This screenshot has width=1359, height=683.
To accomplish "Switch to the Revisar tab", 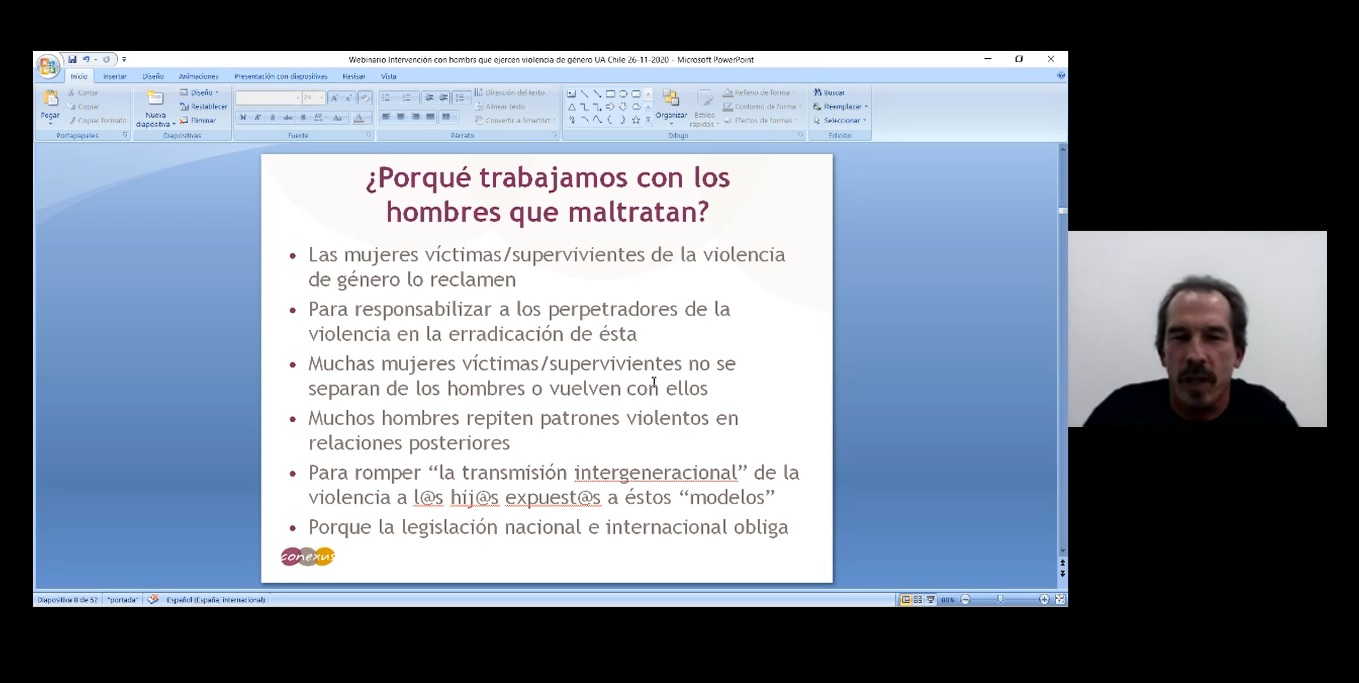I will click(354, 76).
